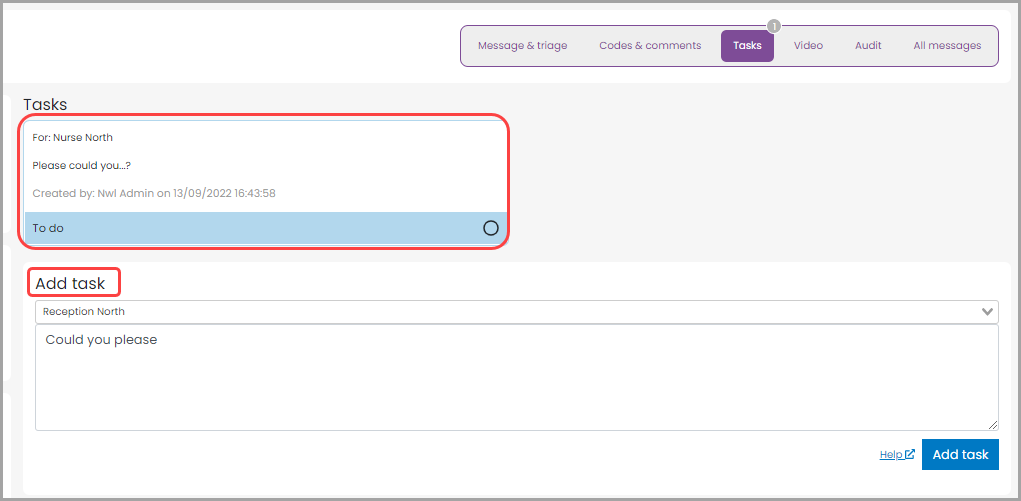View the All messages tab
Screen dimensions: 1021x501
point(947,46)
